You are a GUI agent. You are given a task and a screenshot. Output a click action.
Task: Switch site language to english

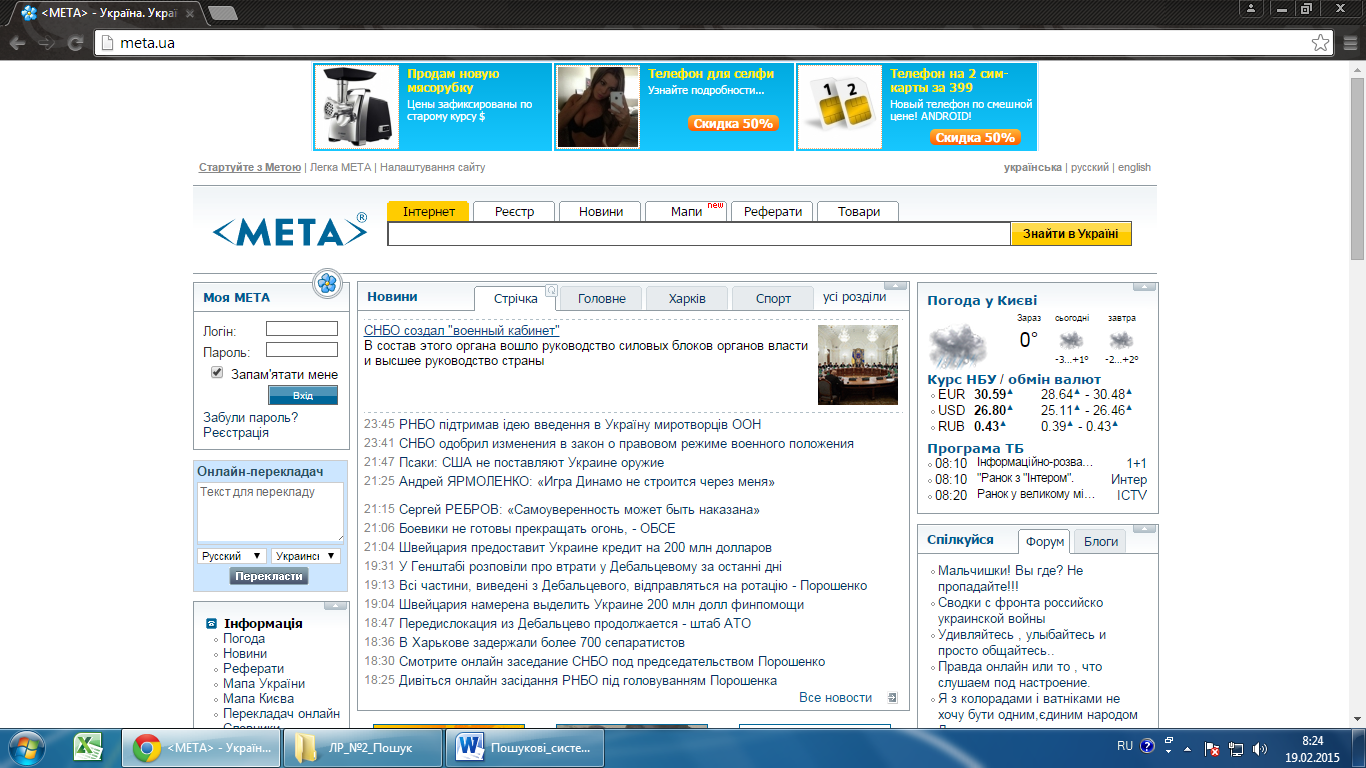(1134, 167)
